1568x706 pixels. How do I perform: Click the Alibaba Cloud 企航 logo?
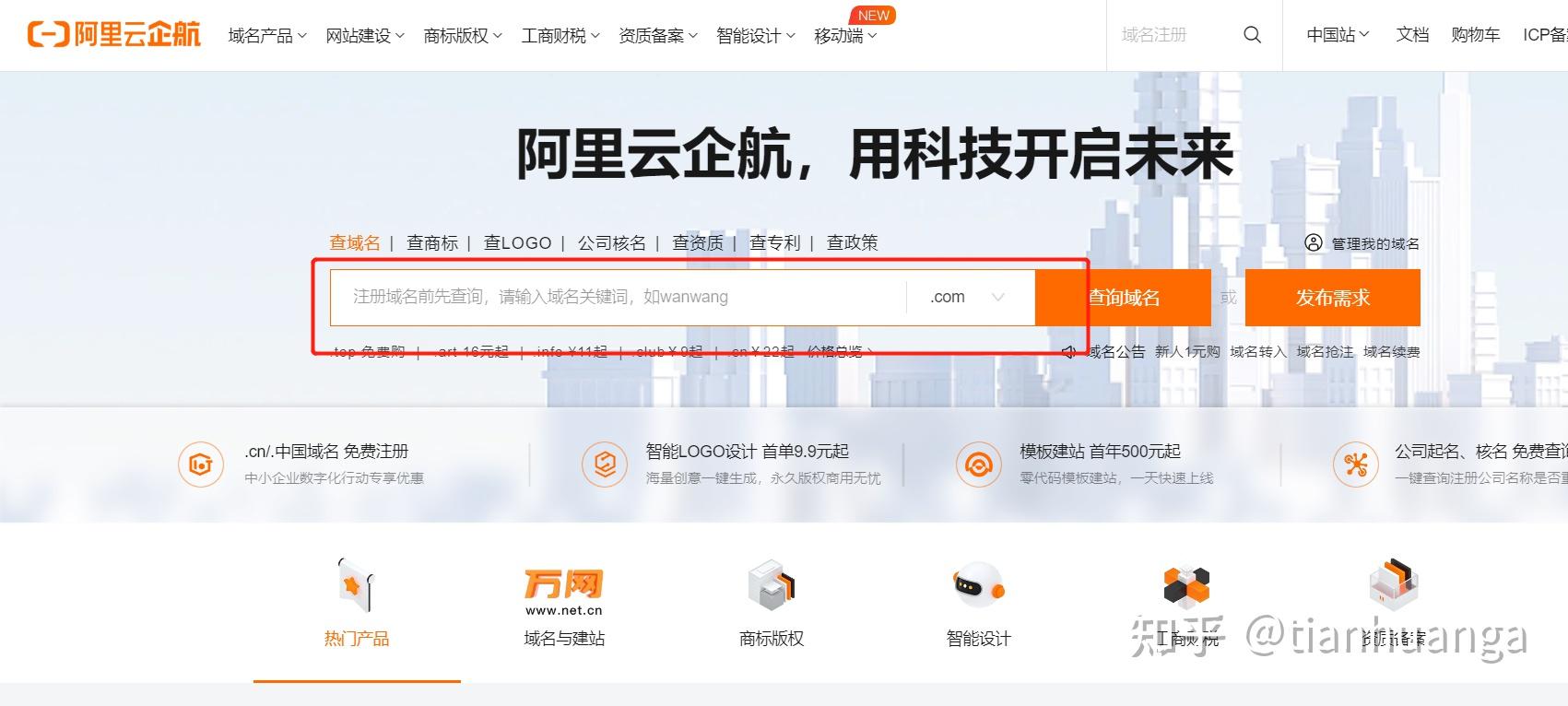(114, 35)
